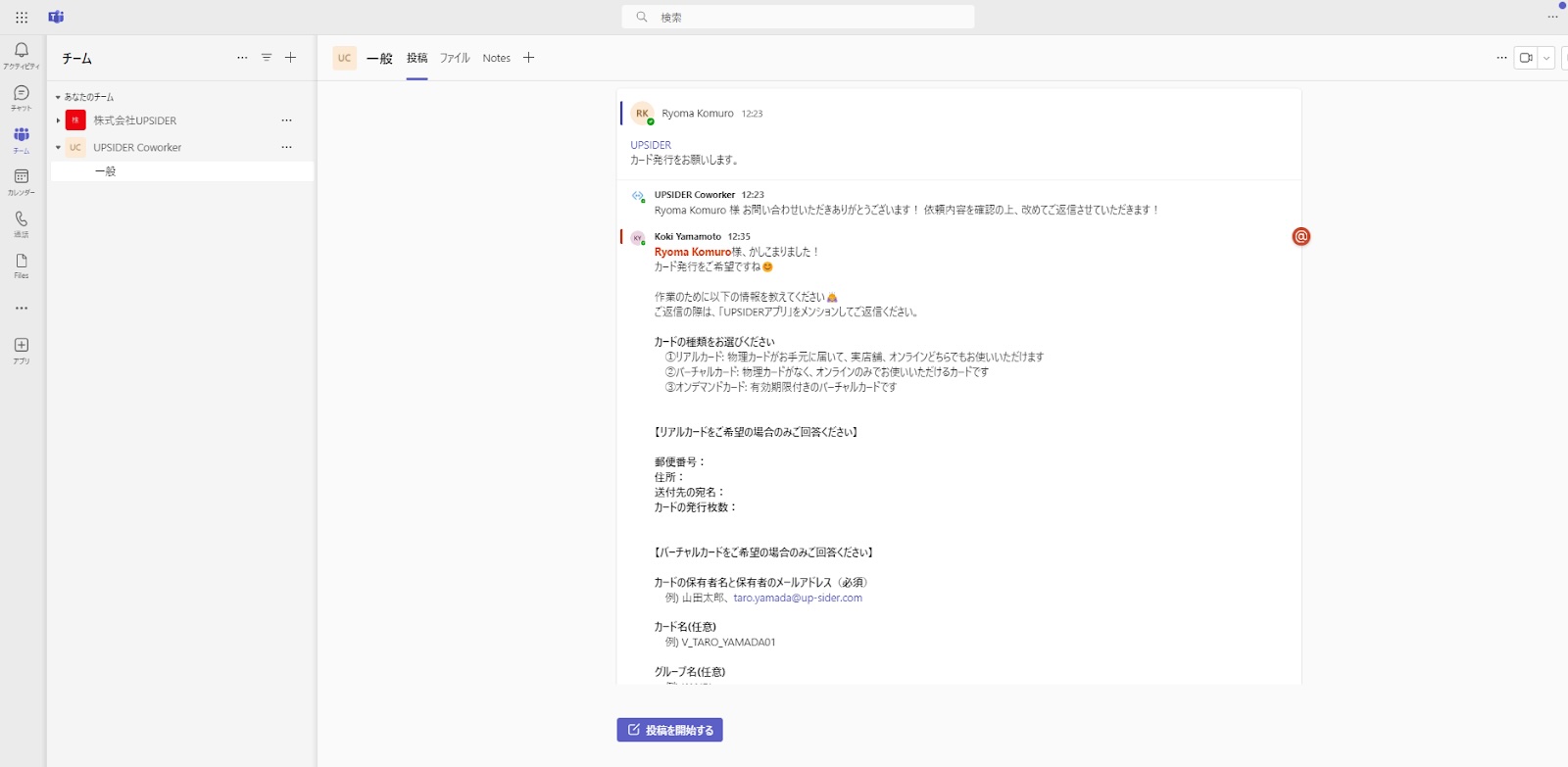Open the app launcher grid icon
Screen dimensions: 1568x767
point(22,17)
